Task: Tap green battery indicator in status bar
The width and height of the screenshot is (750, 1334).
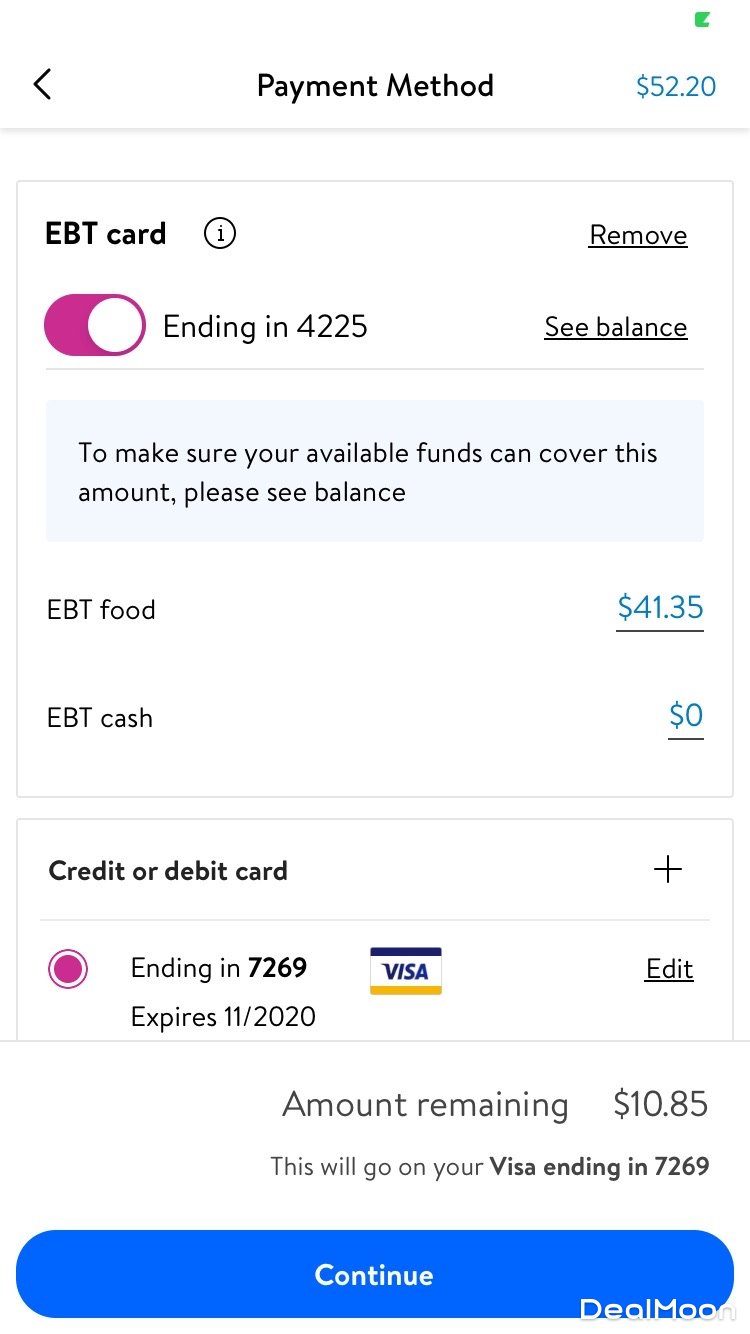Action: [702, 19]
